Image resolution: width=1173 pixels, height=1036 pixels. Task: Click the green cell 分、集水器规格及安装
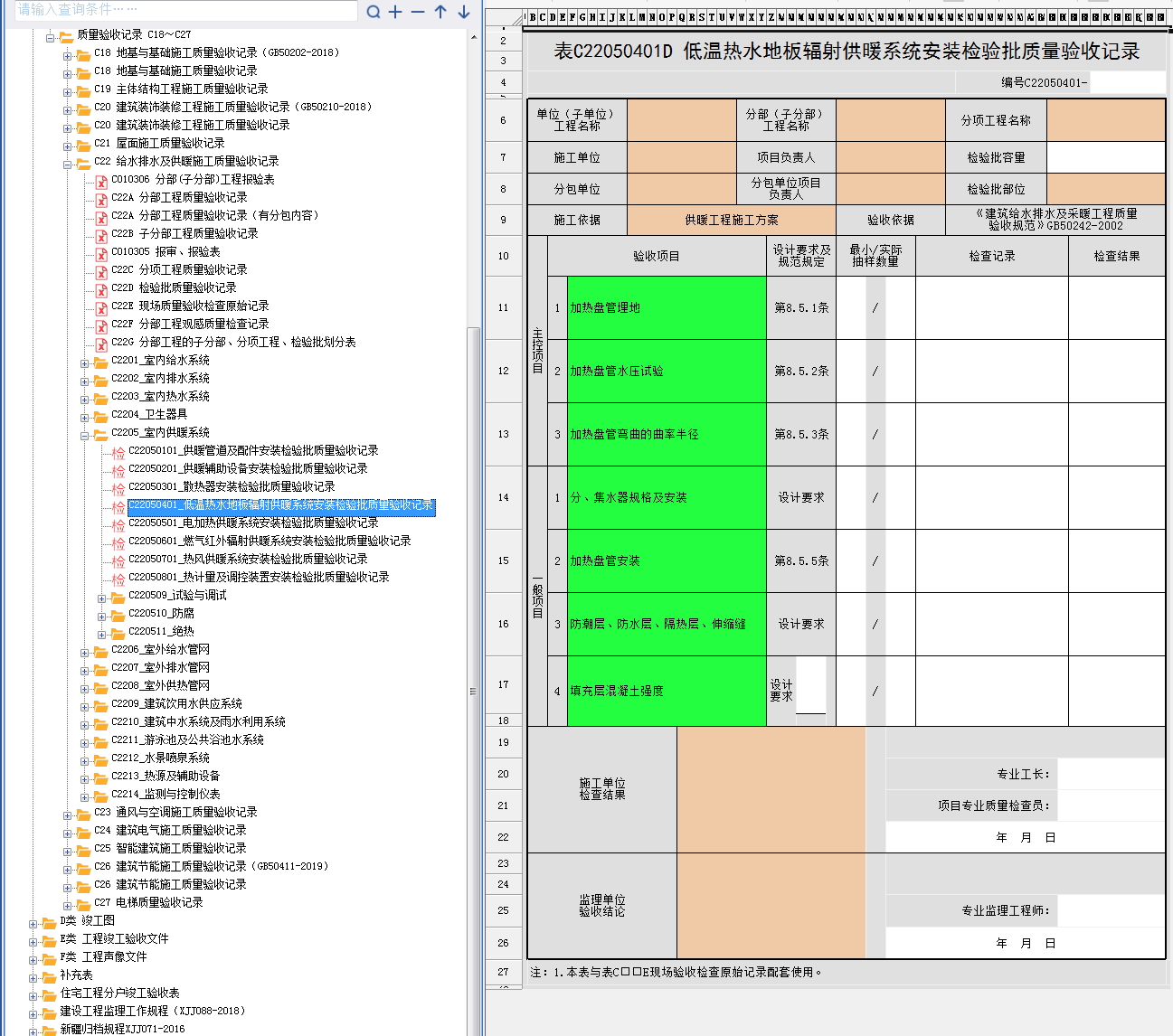667,497
